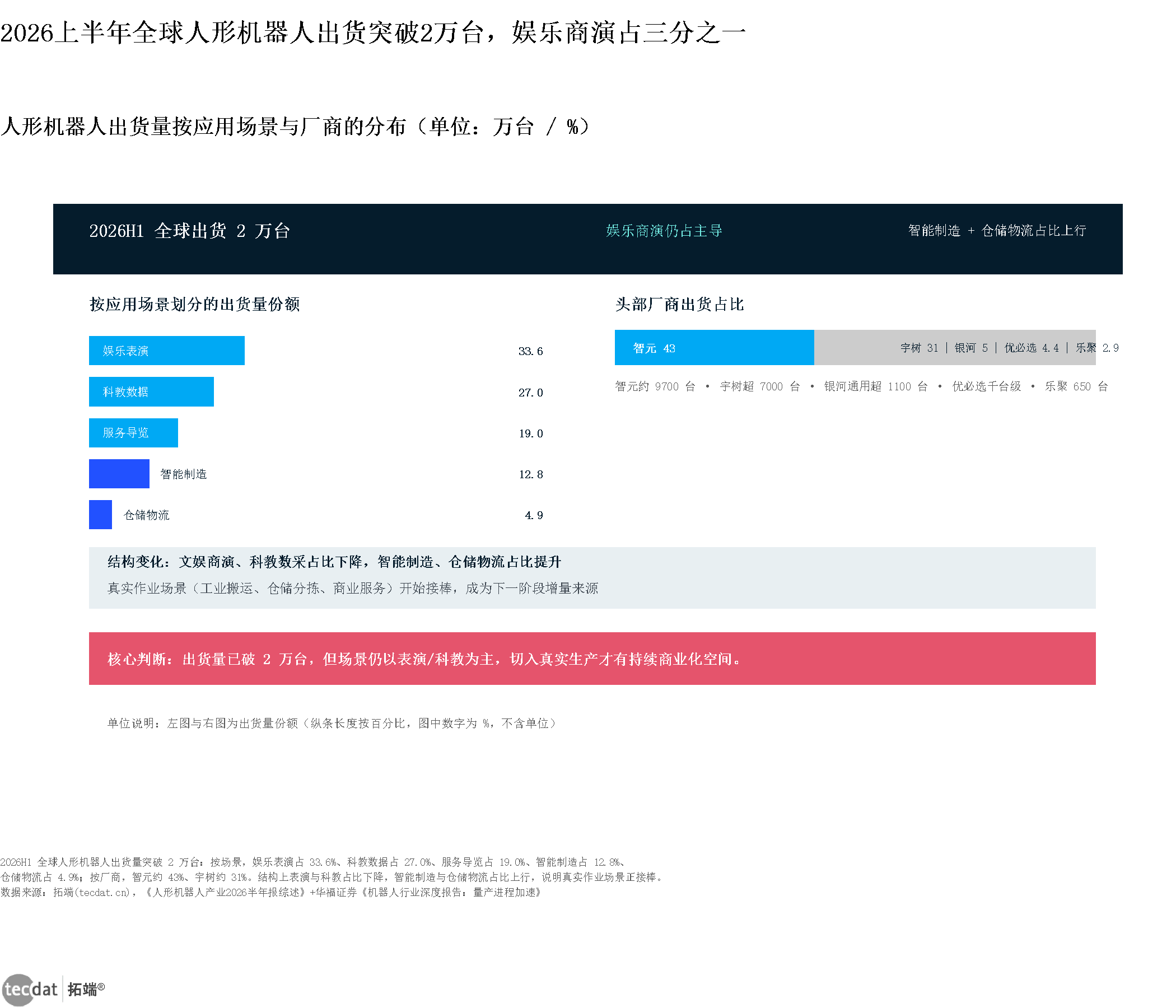The width and height of the screenshot is (1176, 1008).
Task: Click the 乐聚 650 台 text
Action: (1077, 386)
